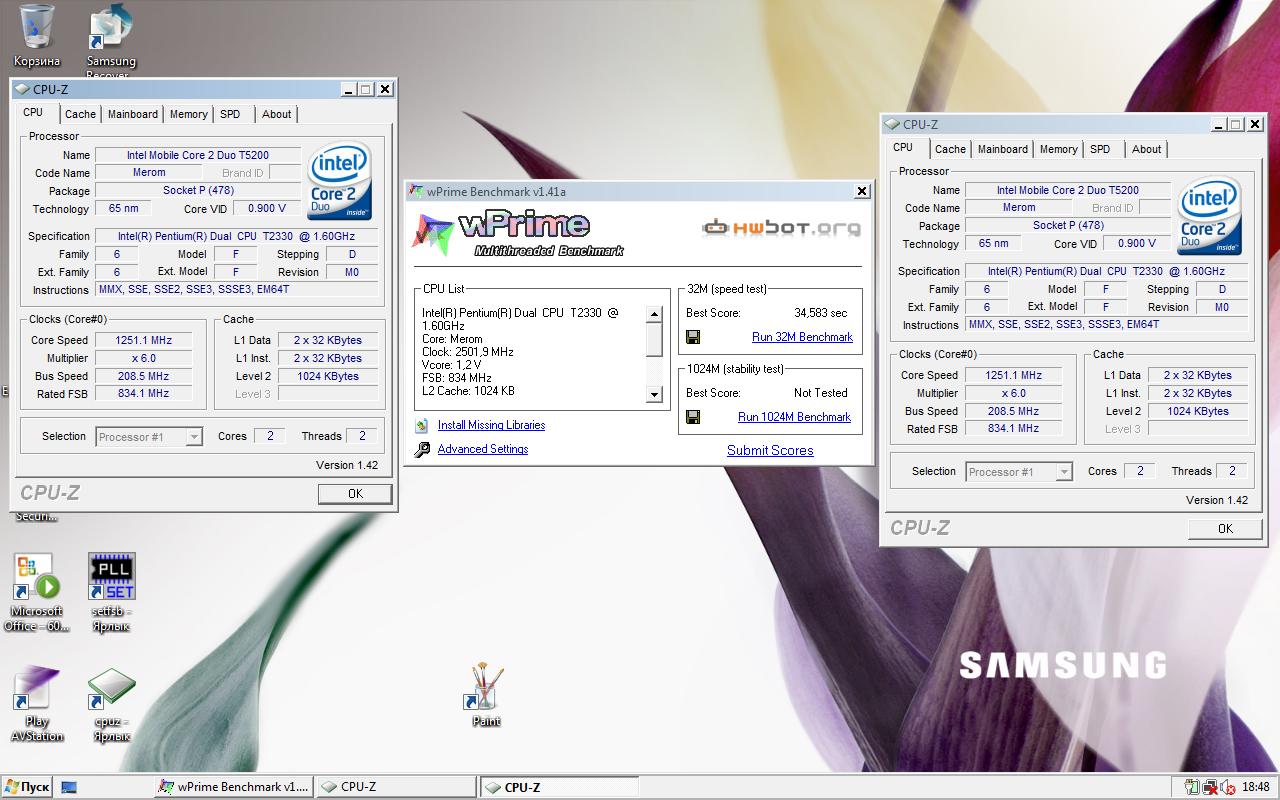This screenshot has height=800, width=1280.
Task: Minimize the right CPU-Z window
Action: pyautogui.click(x=1219, y=125)
